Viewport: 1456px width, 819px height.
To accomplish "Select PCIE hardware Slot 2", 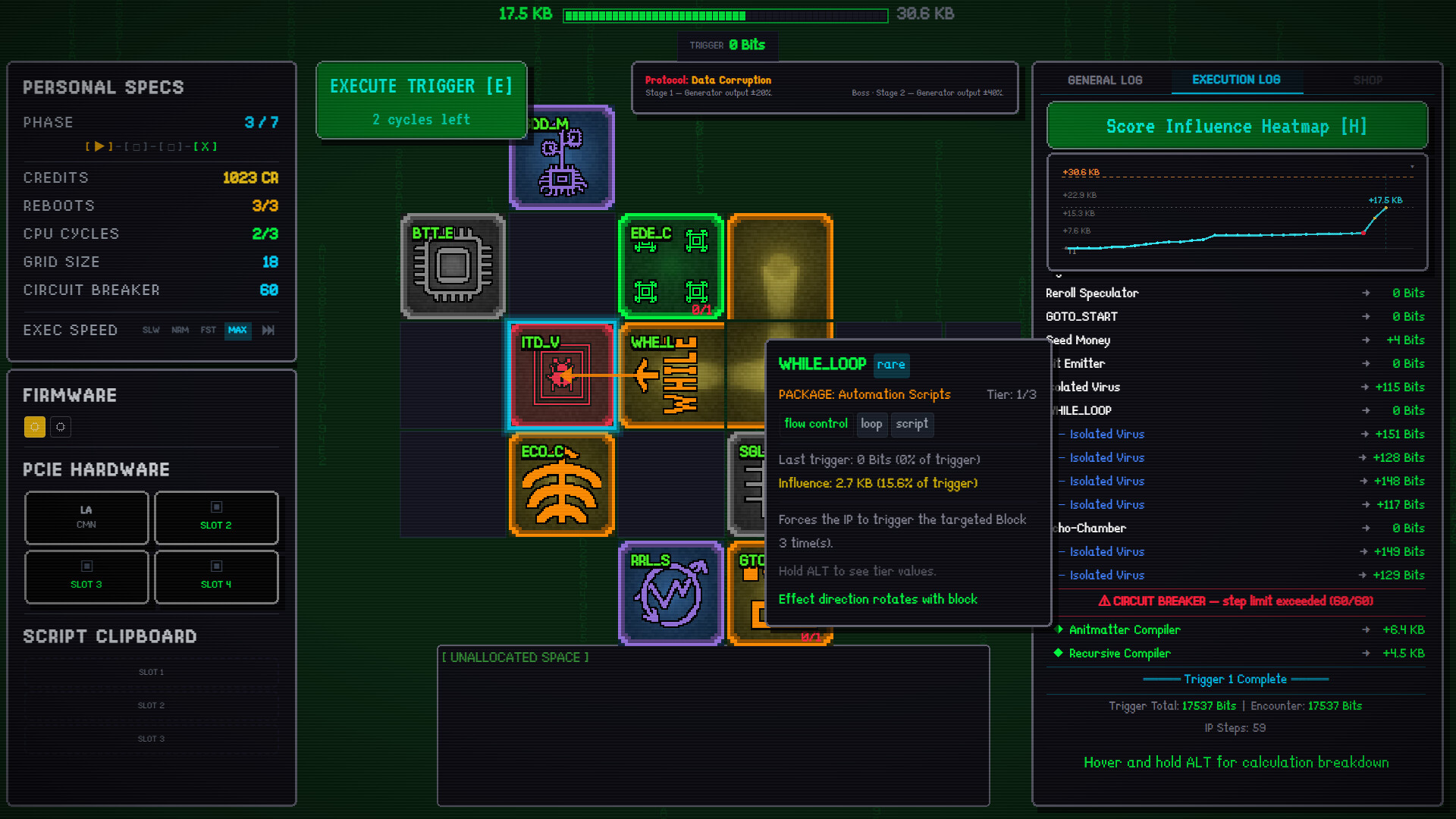I will coord(216,517).
